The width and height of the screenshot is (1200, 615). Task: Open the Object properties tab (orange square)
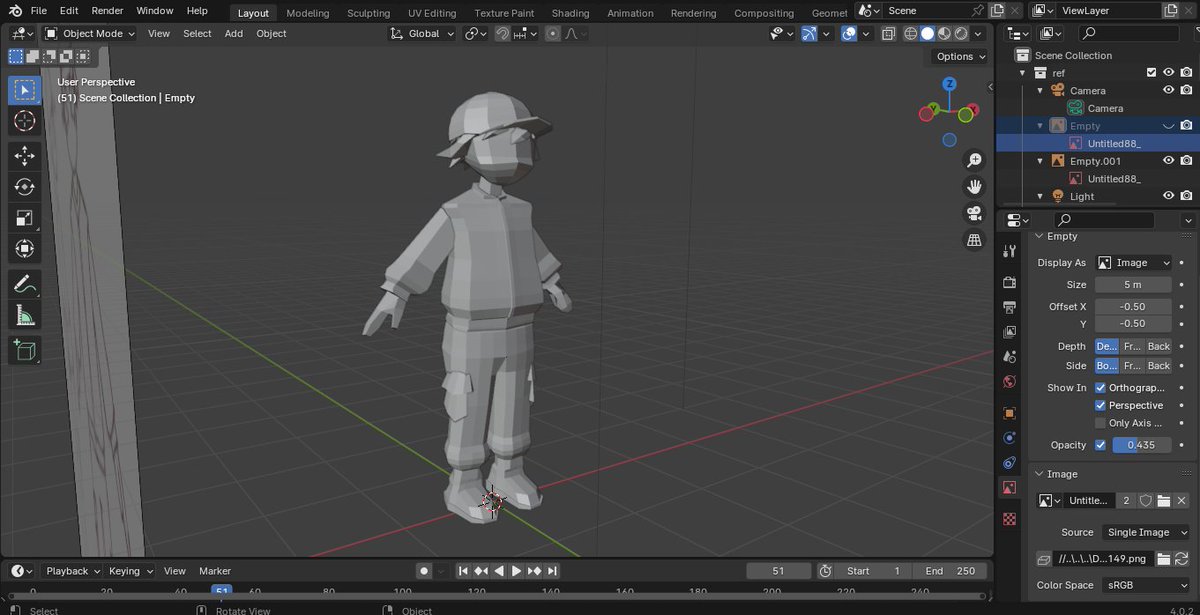[1009, 413]
